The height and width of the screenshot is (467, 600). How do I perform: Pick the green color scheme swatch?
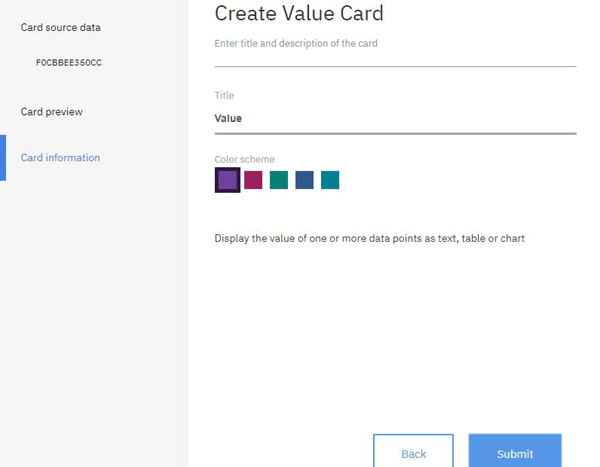(x=279, y=180)
